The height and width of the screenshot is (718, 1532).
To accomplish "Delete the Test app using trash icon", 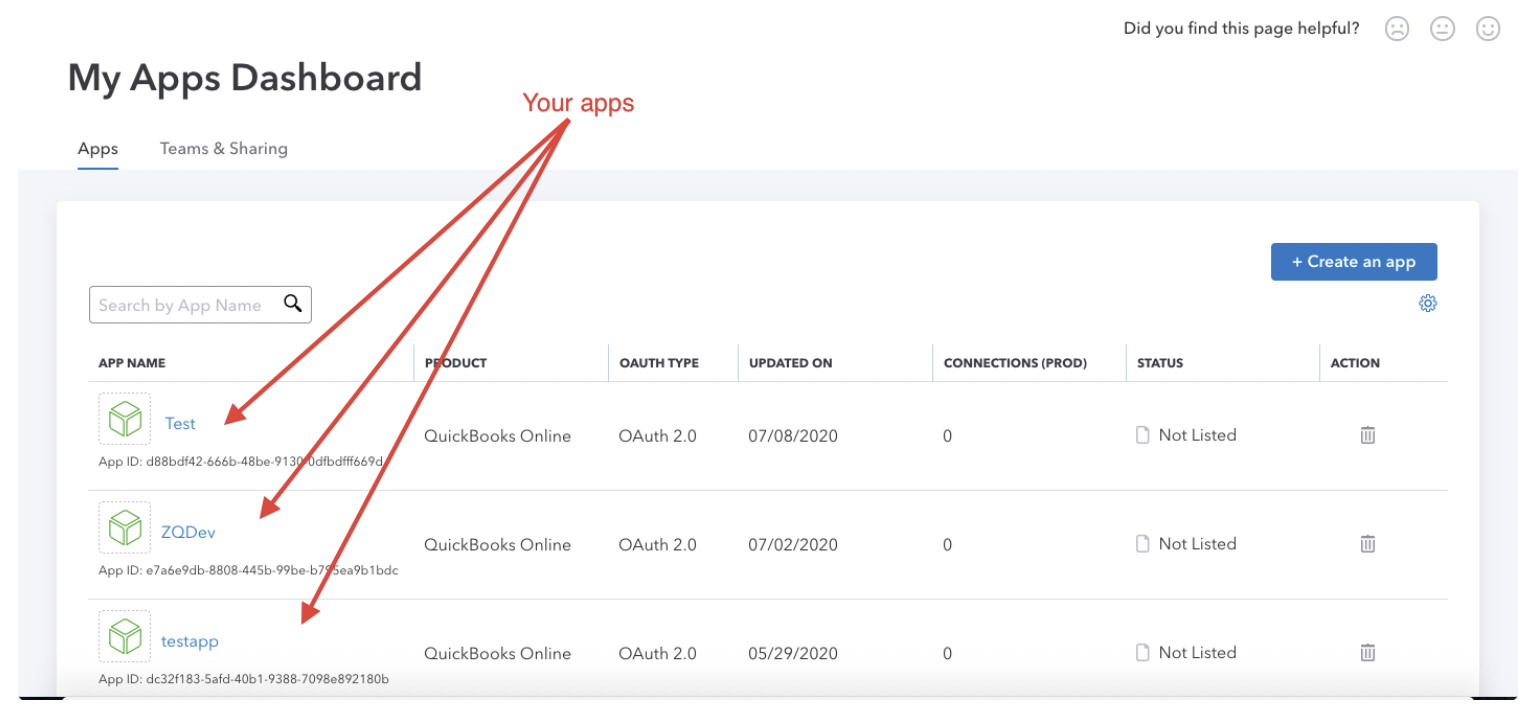I will pos(1367,435).
